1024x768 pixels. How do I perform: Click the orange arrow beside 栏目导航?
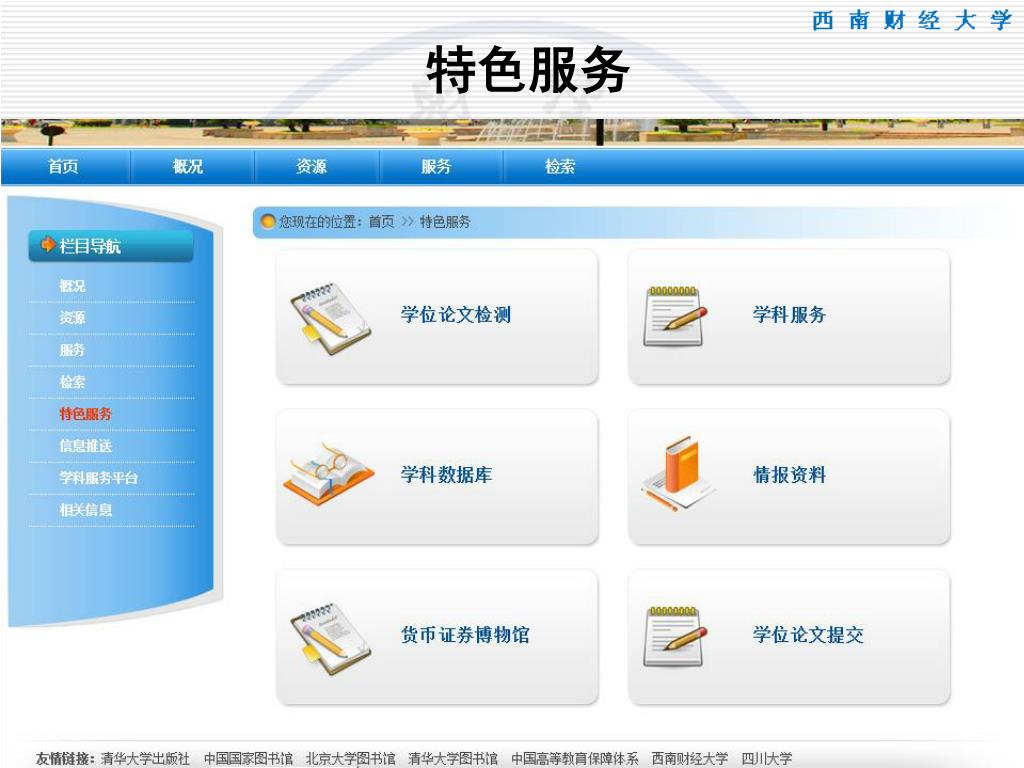point(48,244)
